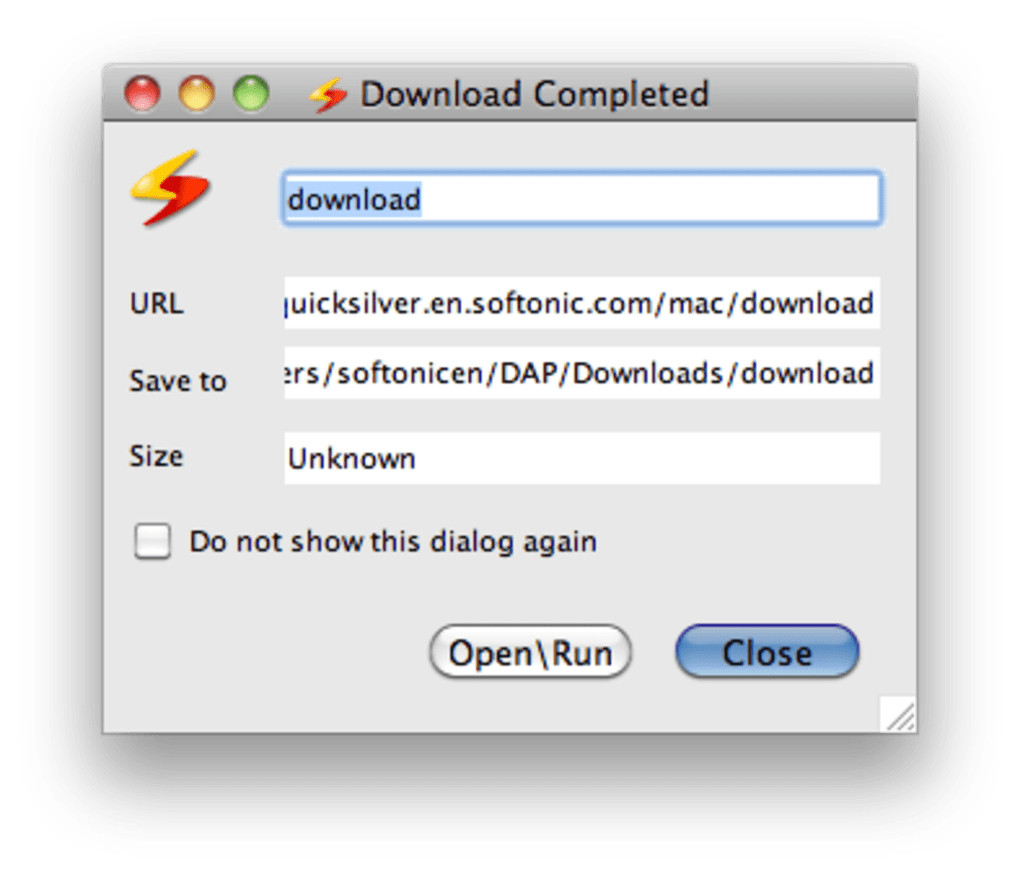Click the resize grip in the dialog corner

coord(898,714)
